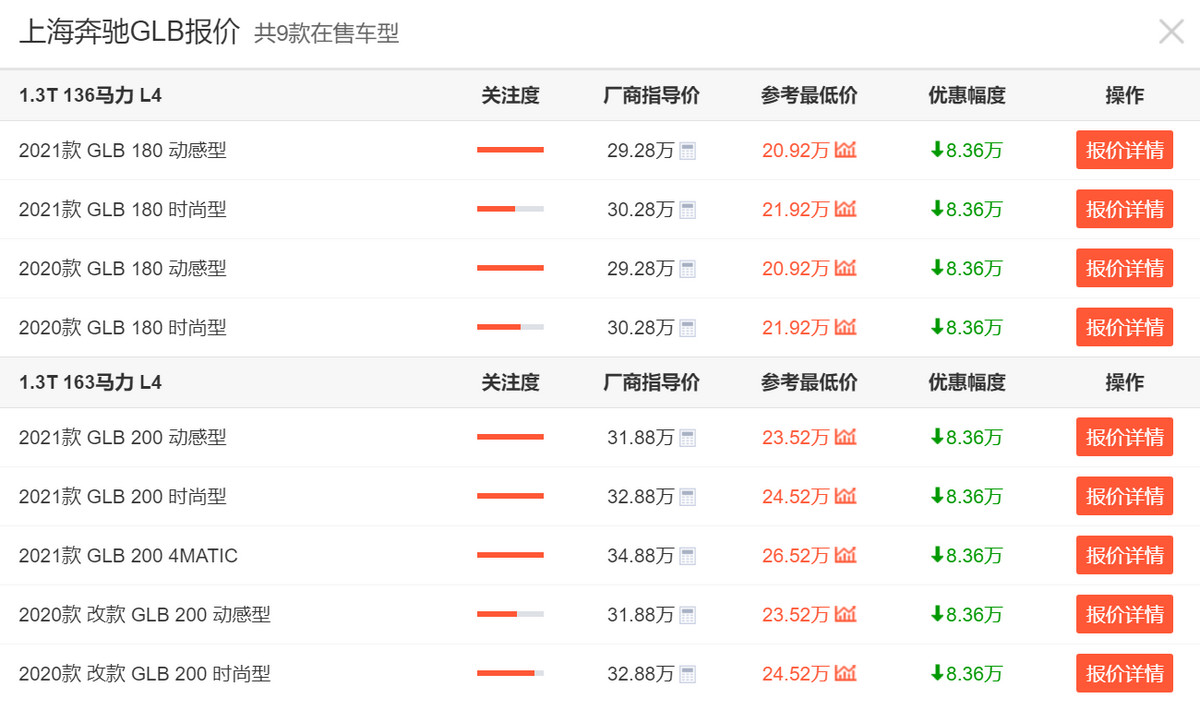
Task: View price trend chart for 2020款 GLB 180 时尚型
Action: pos(846,328)
